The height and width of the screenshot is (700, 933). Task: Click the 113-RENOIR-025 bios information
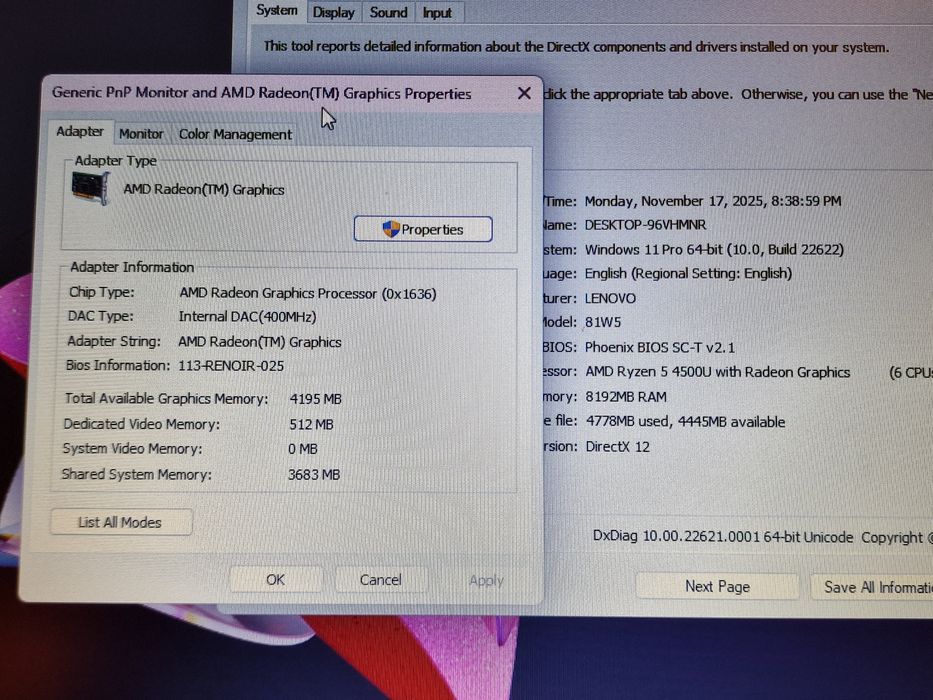(x=231, y=366)
